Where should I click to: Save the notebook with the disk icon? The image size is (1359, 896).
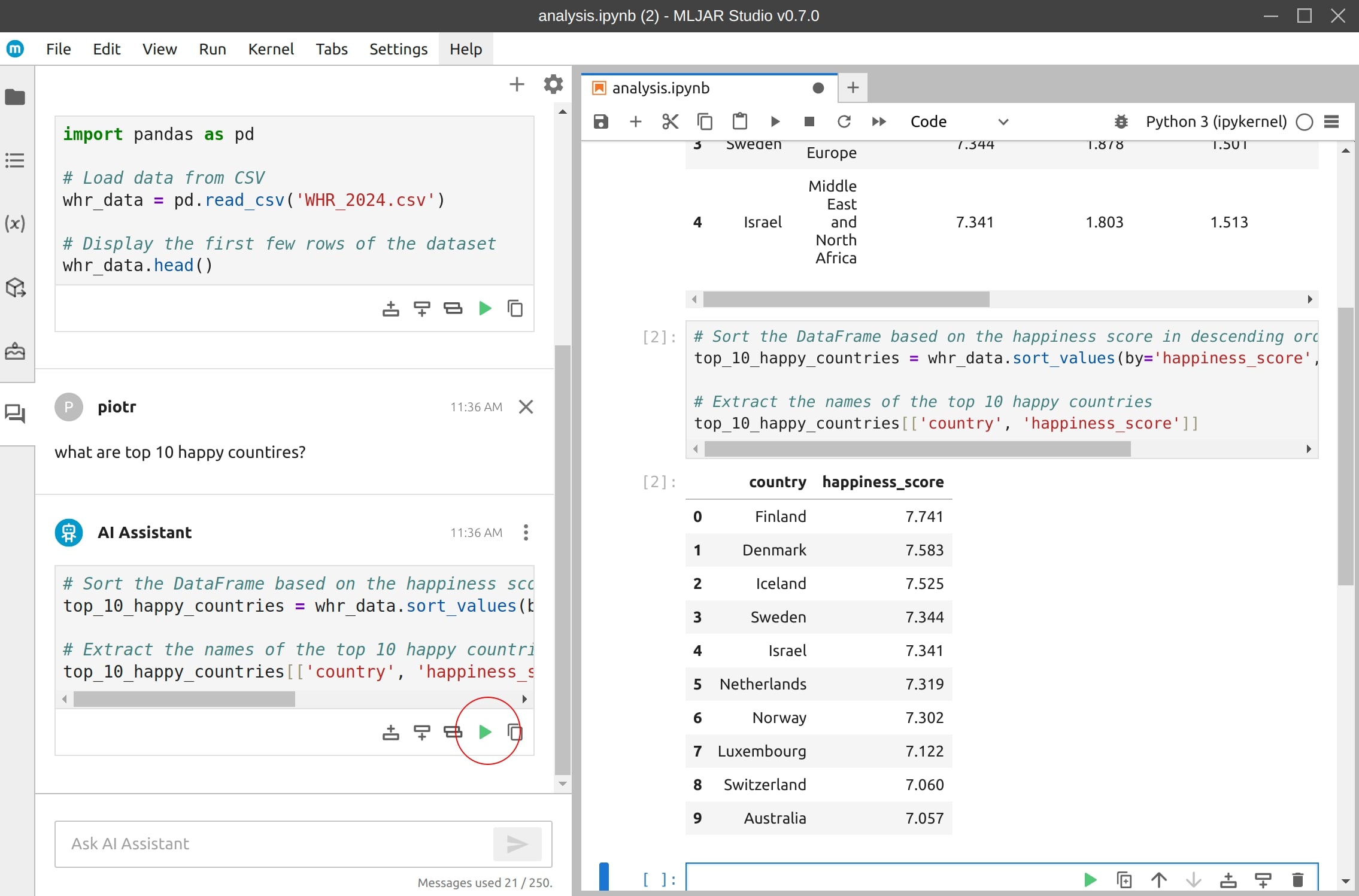pyautogui.click(x=600, y=122)
